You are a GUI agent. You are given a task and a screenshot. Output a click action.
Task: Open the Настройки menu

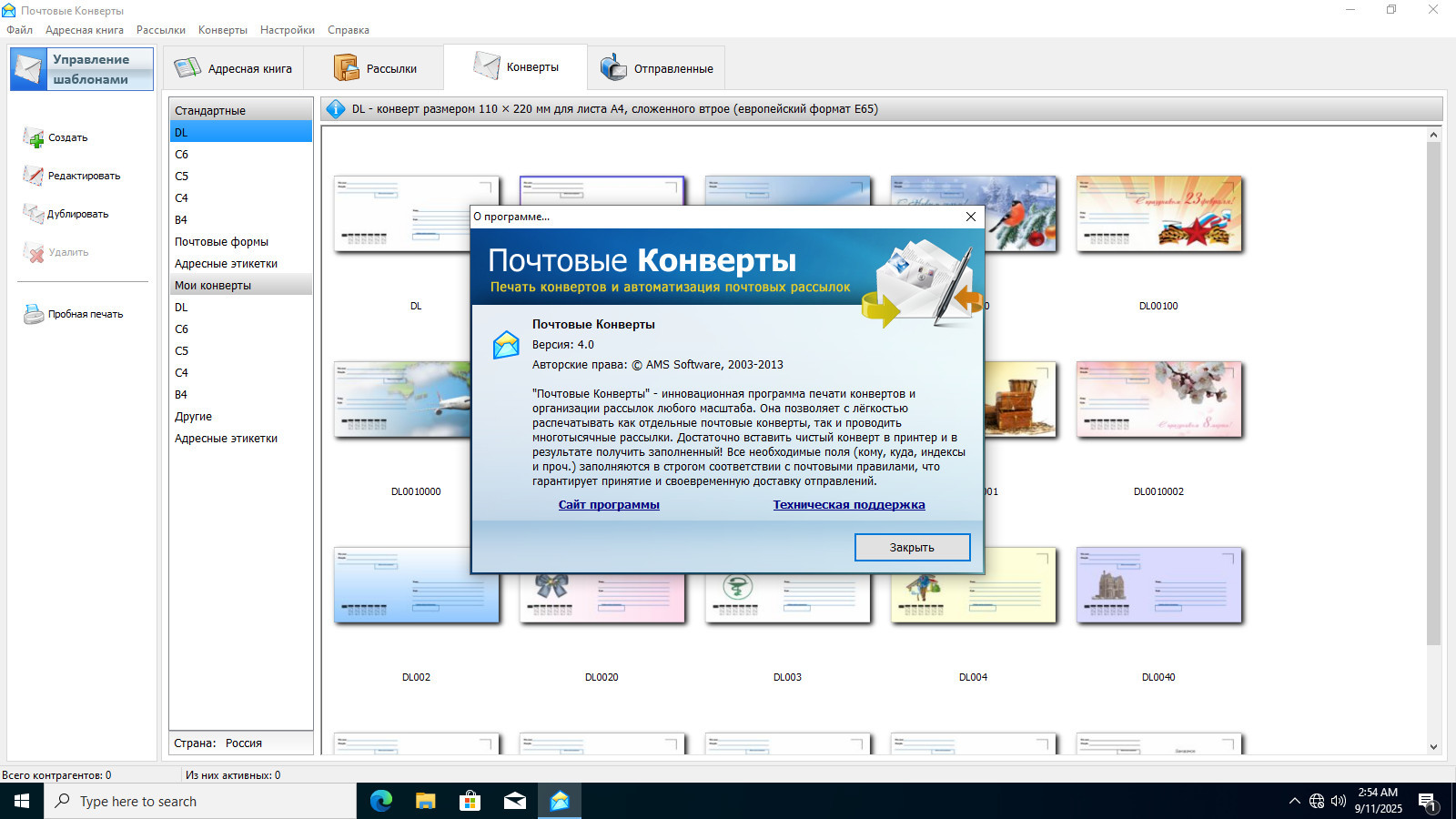[288, 30]
